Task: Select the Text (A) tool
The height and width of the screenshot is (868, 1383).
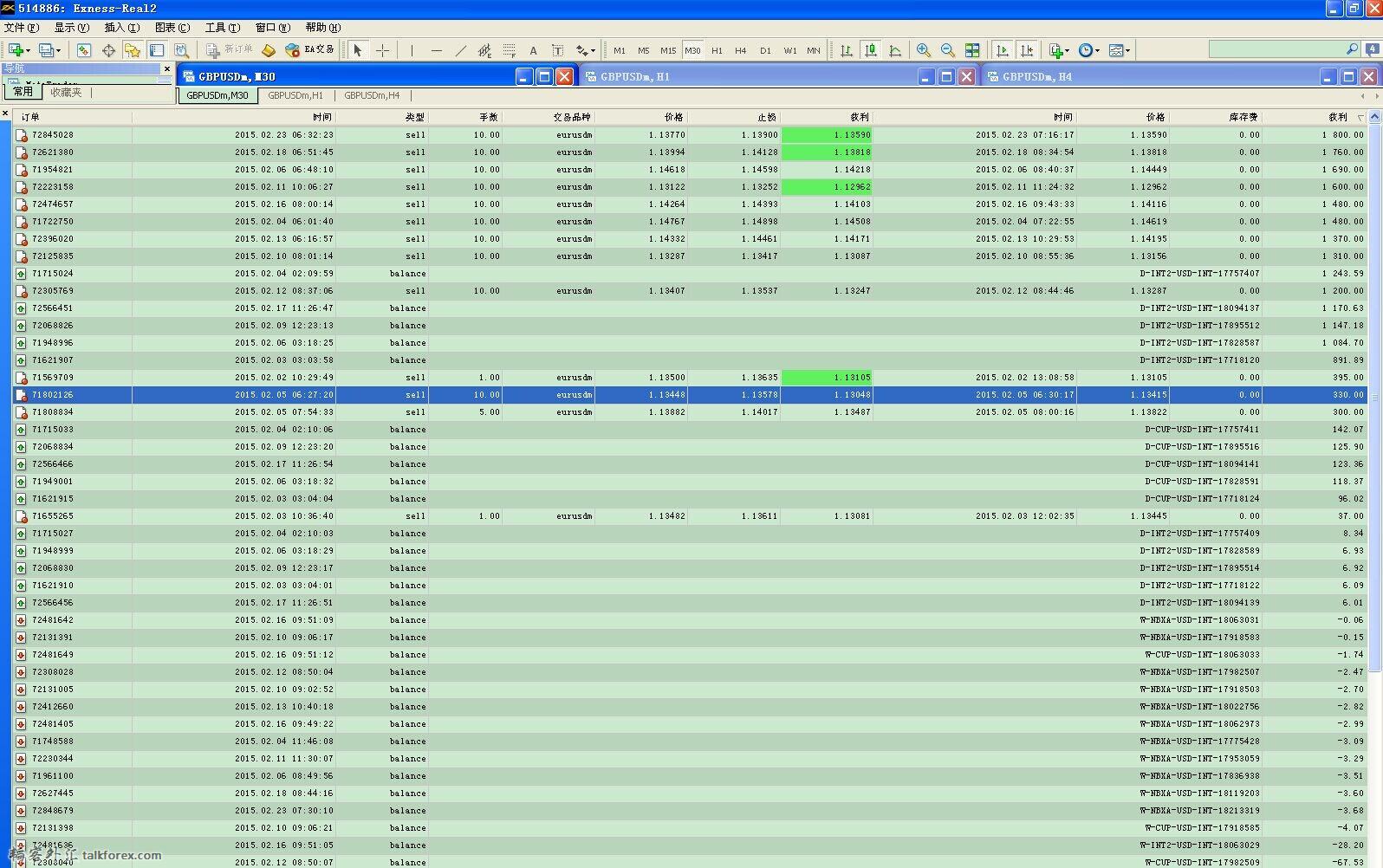Action: [x=533, y=50]
